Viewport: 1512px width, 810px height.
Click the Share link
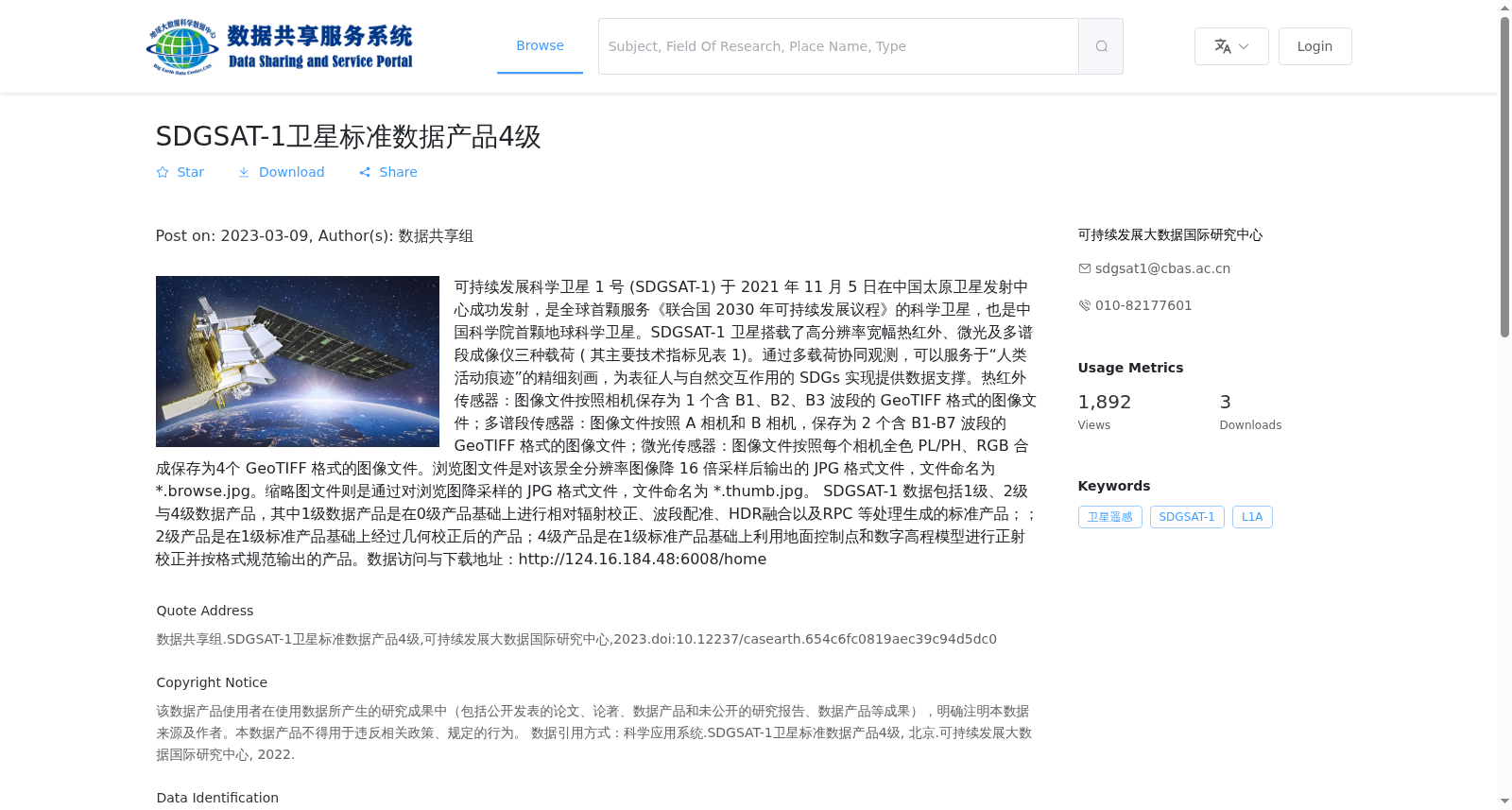click(x=388, y=172)
